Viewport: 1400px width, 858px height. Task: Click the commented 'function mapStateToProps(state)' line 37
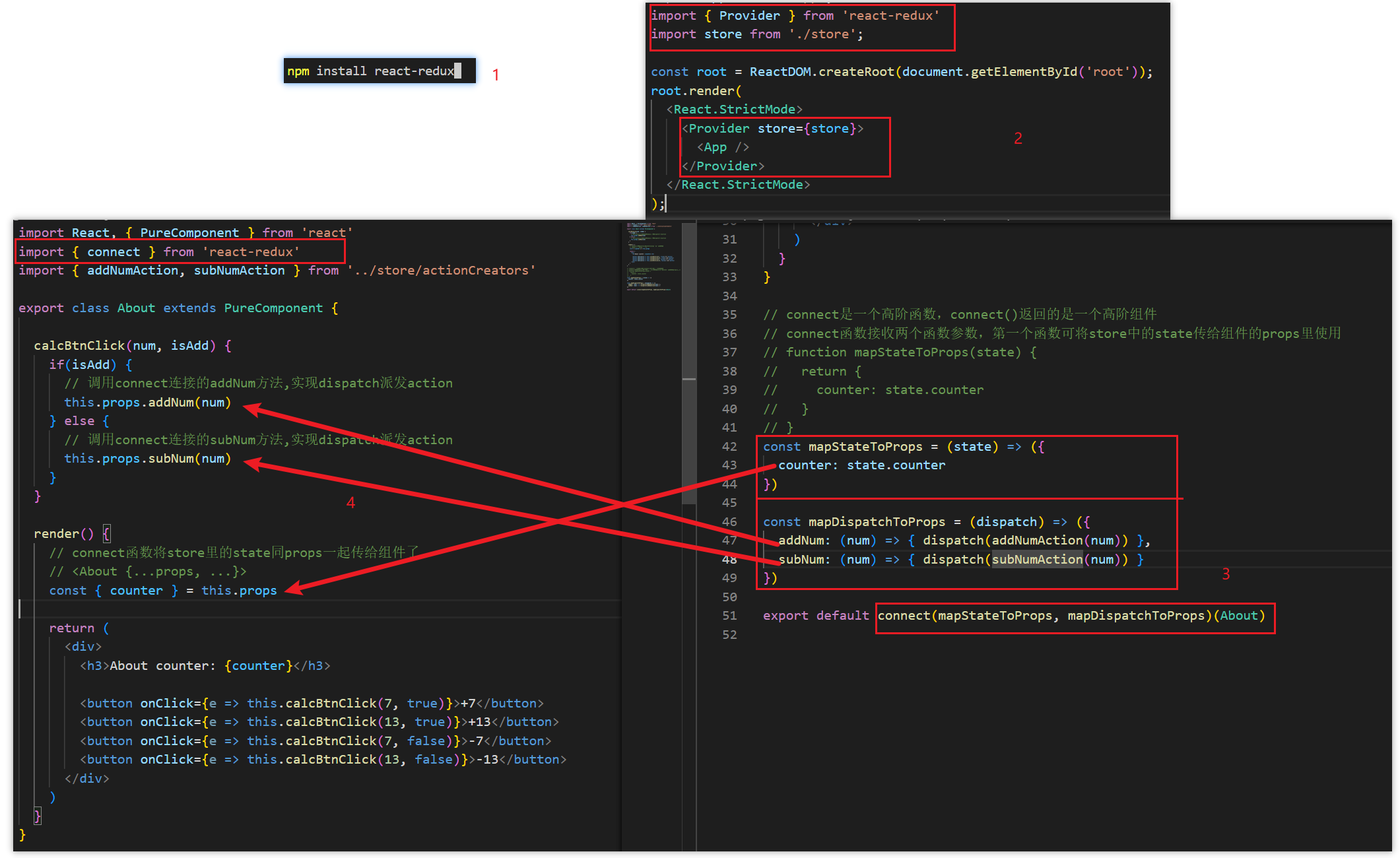click(x=900, y=352)
